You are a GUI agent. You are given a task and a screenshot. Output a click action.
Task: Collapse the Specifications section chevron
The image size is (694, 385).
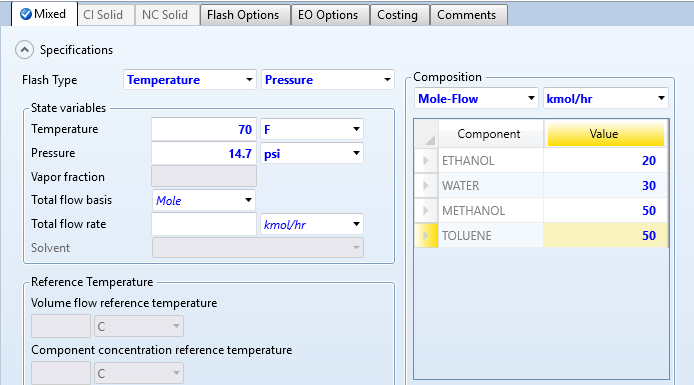(24, 50)
